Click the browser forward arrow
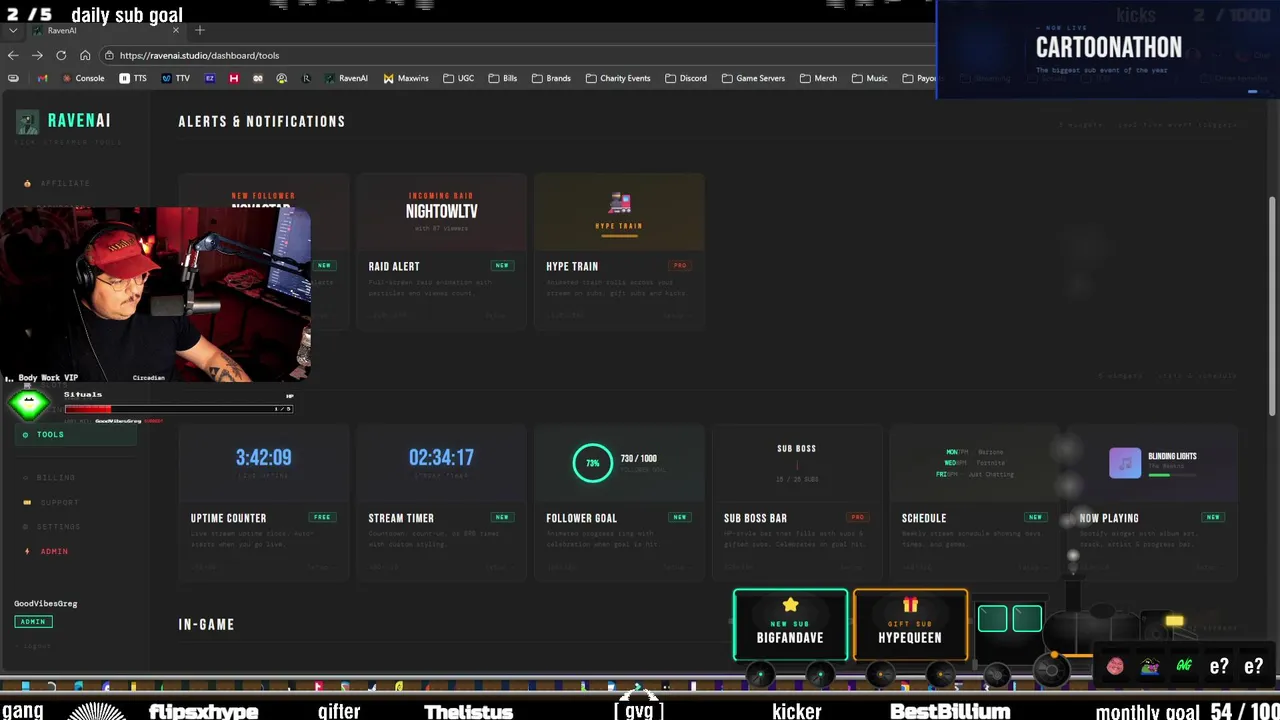 [x=37, y=55]
